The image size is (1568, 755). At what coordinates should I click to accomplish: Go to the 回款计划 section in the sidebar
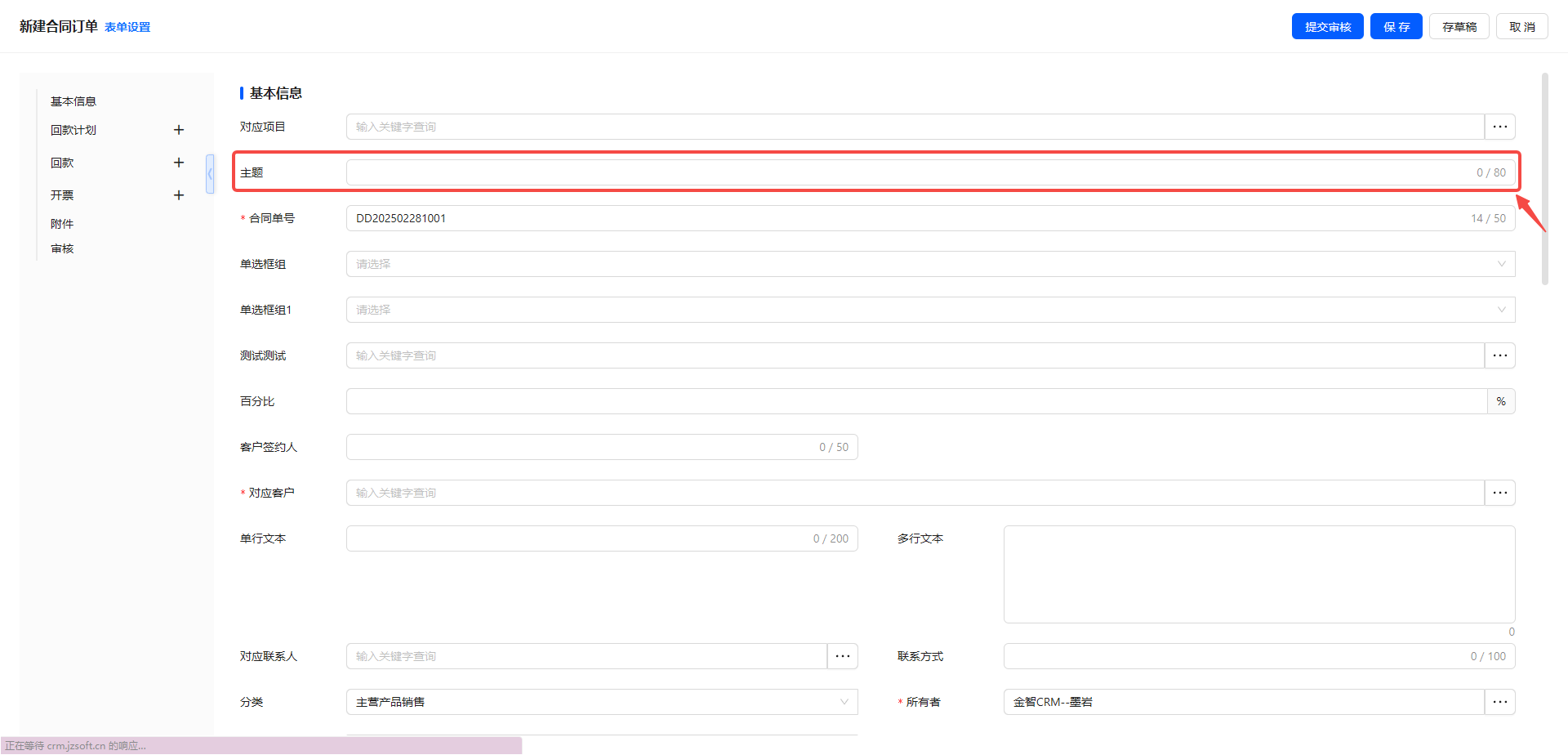73,130
